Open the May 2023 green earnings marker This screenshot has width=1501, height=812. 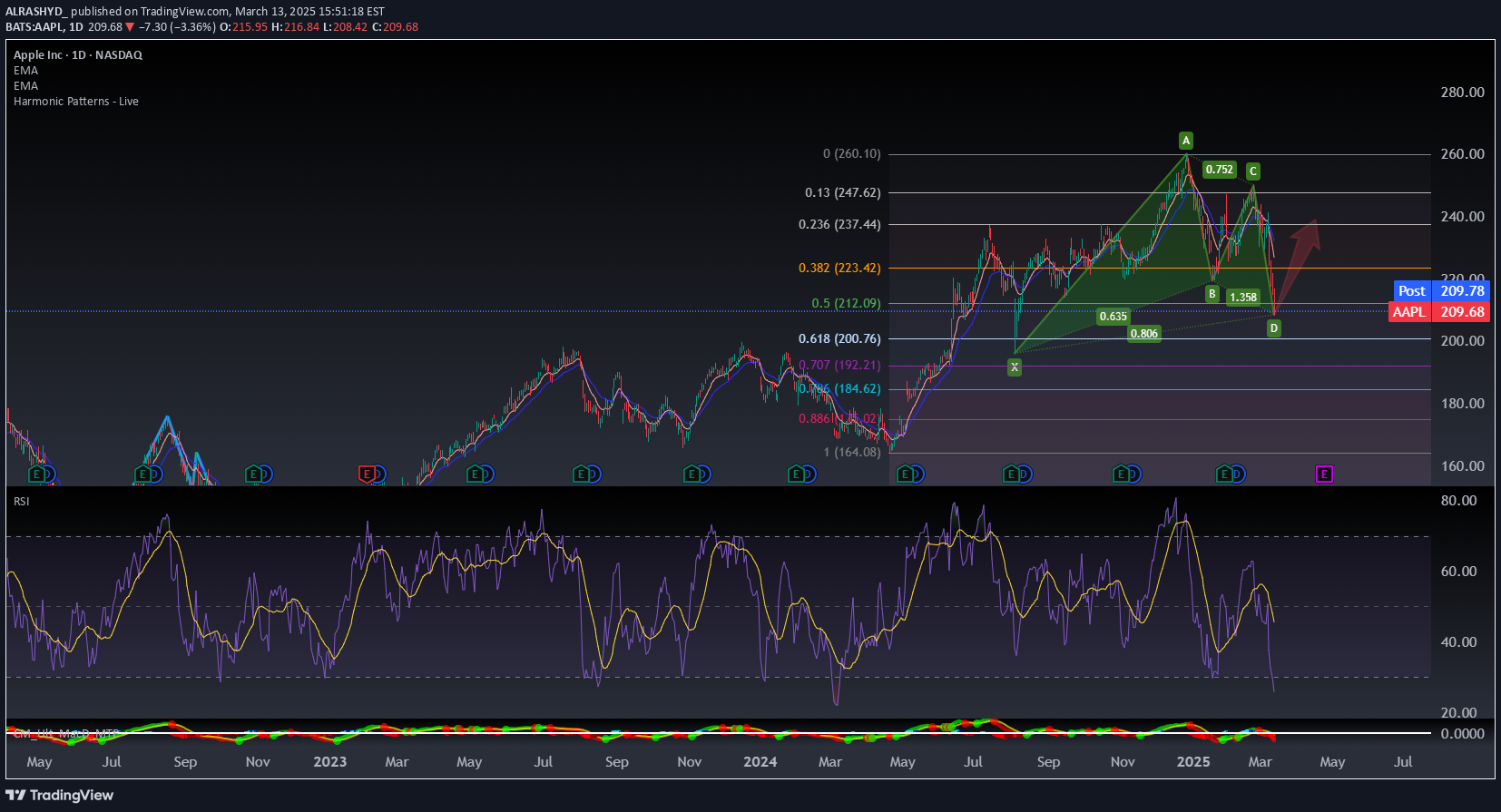[x=474, y=474]
